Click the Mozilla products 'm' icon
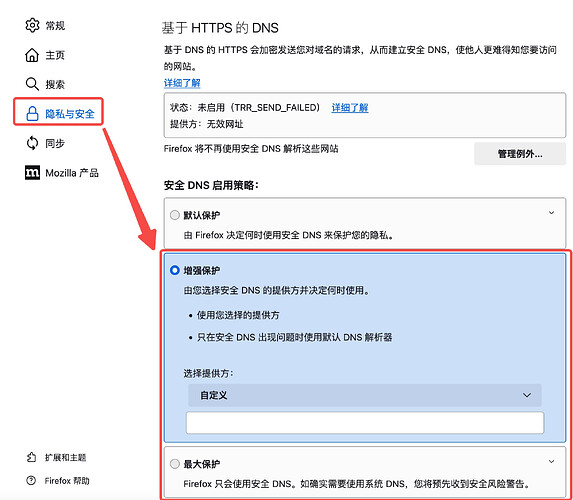The image size is (573, 500). pos(32,173)
